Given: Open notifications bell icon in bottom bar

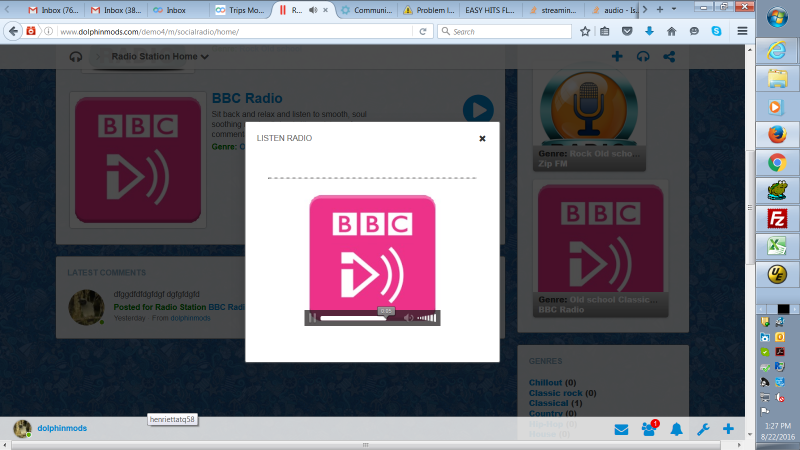Looking at the screenshot, I should coord(676,430).
